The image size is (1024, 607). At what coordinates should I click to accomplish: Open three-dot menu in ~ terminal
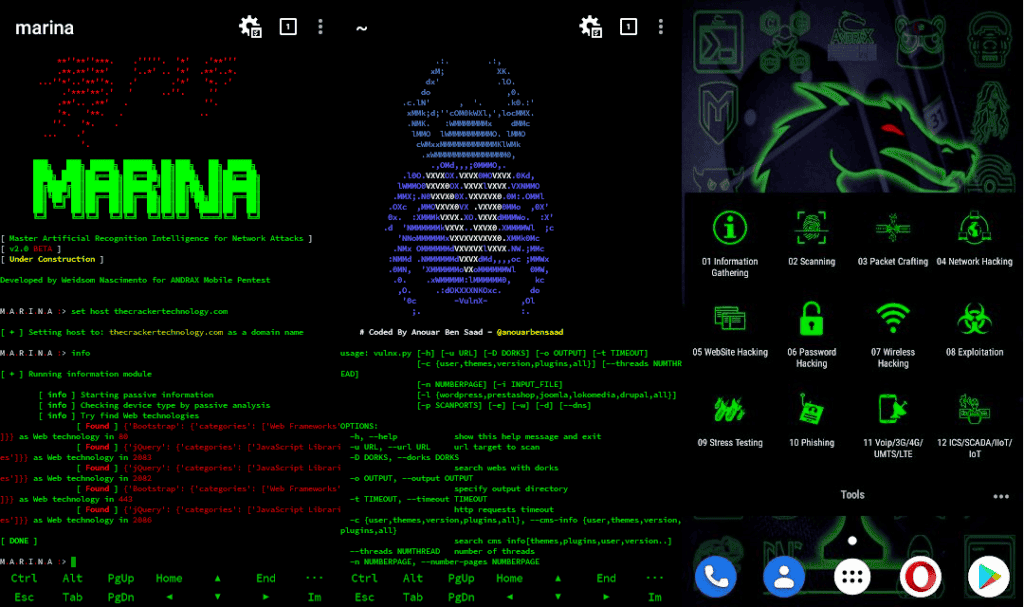click(661, 27)
